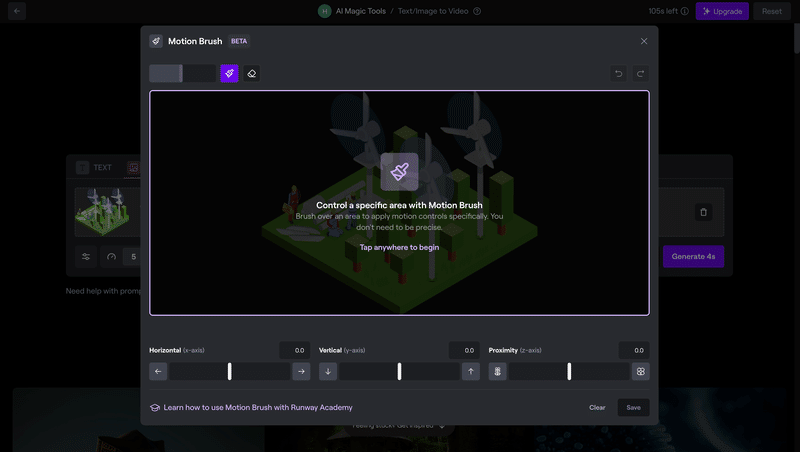Click Generate 4s button
Viewport: 800px width, 452px height.
[x=693, y=257]
